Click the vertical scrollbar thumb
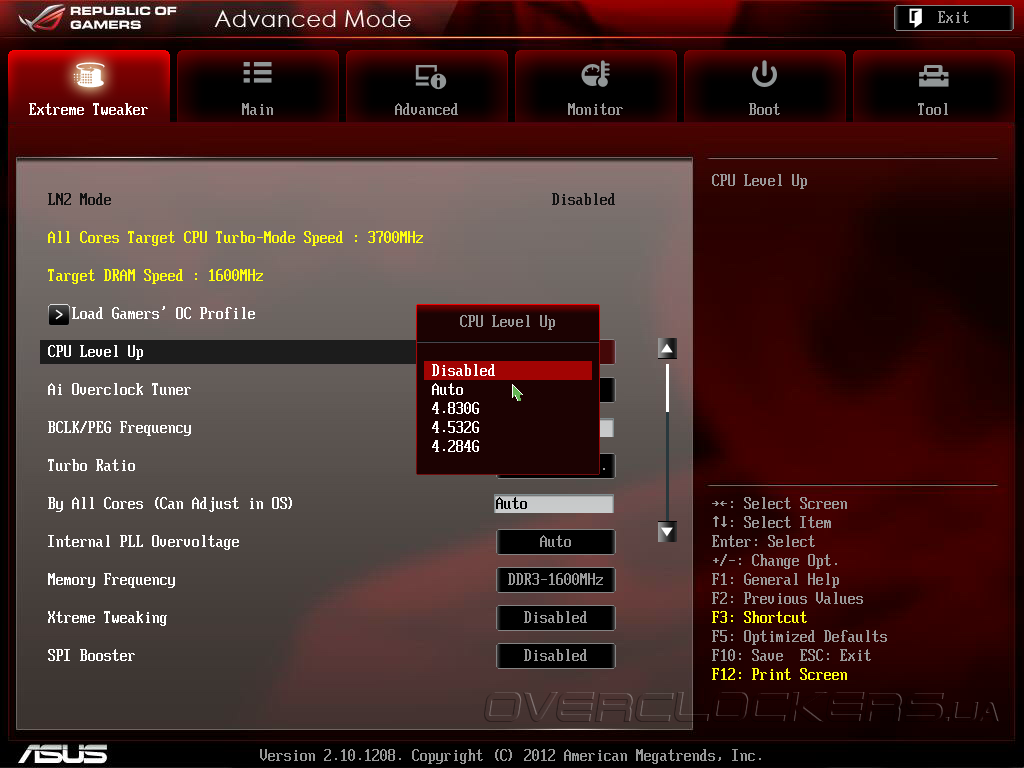Screen dimensions: 1024x768 tap(667, 389)
